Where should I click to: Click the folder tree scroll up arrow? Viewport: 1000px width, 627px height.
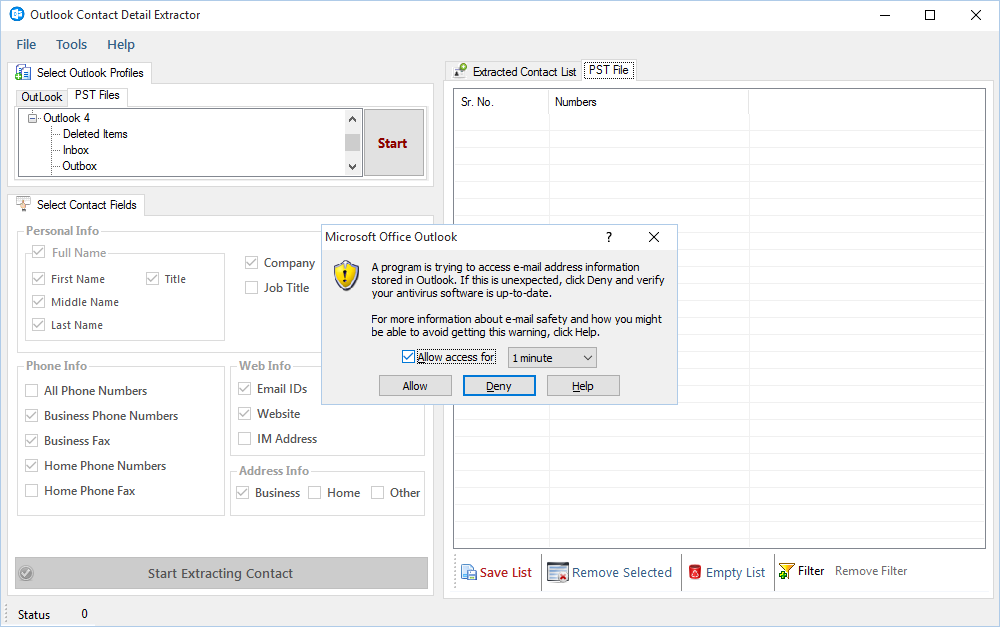click(352, 119)
